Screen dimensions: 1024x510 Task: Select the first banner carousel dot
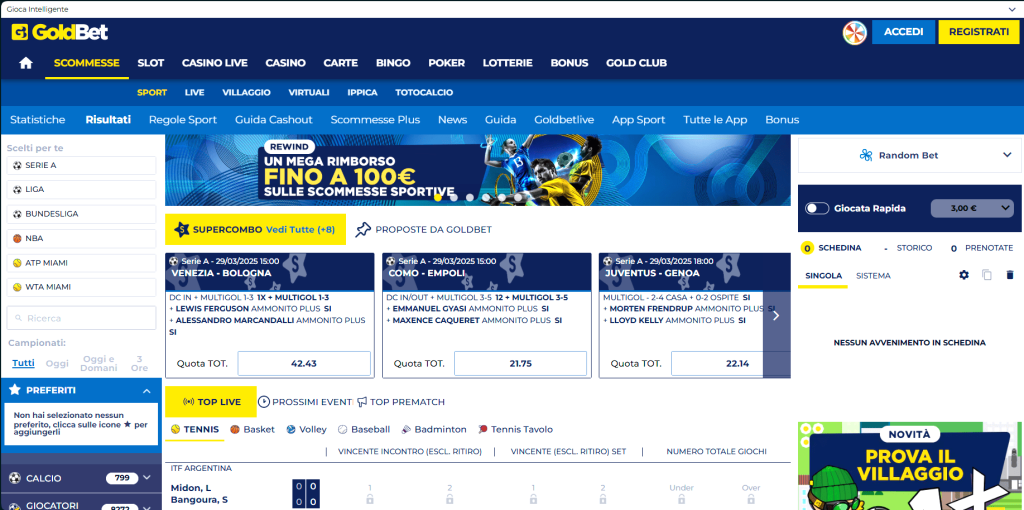tap(438, 197)
